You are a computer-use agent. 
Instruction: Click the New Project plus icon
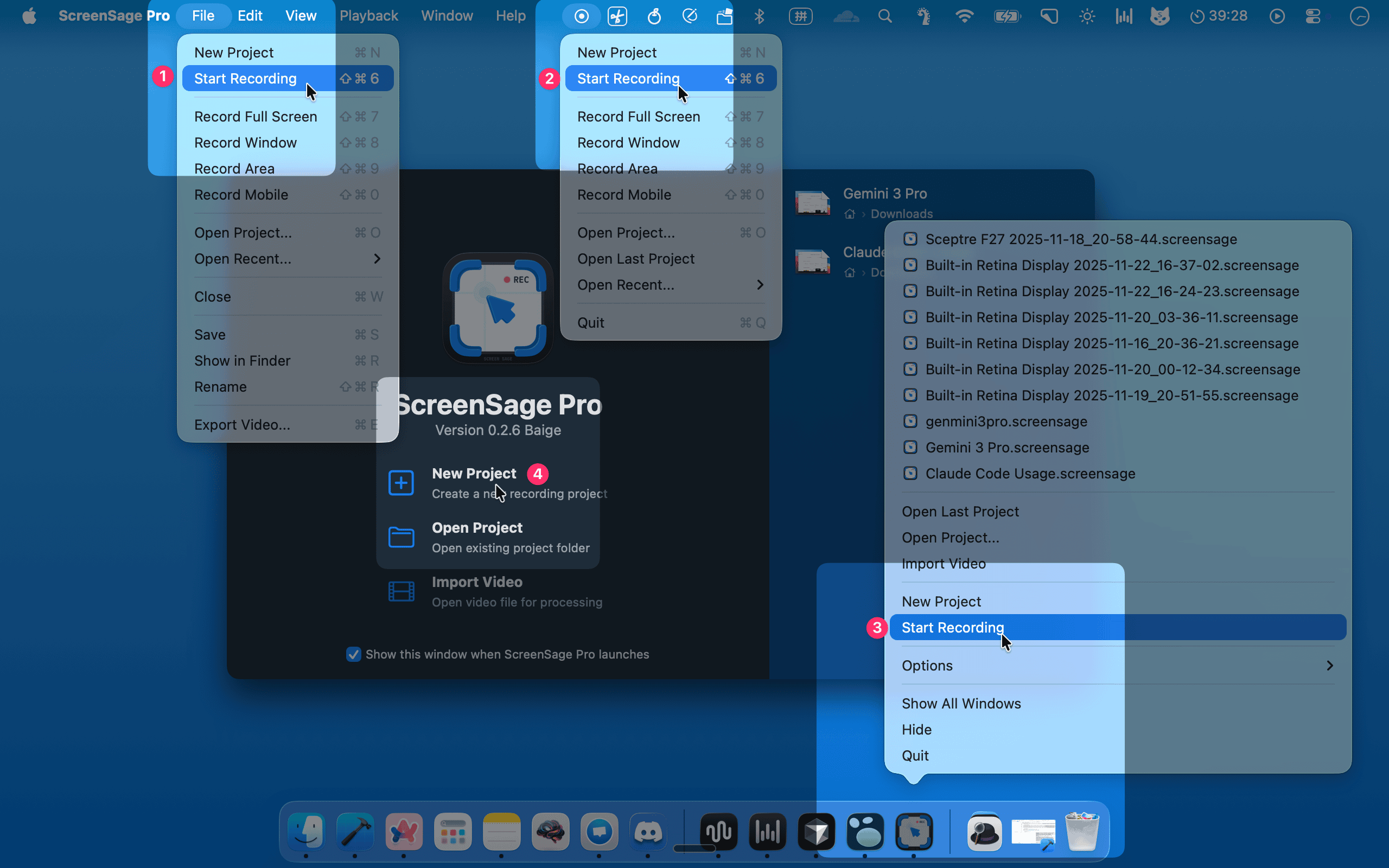401,483
